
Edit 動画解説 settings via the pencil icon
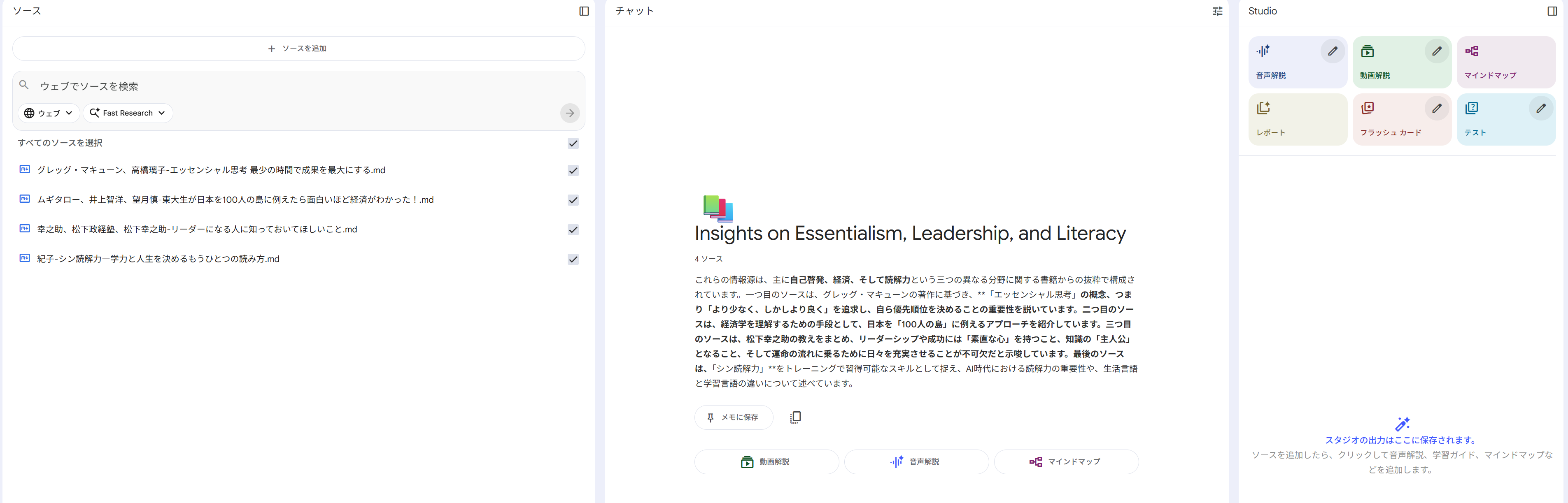[1436, 51]
